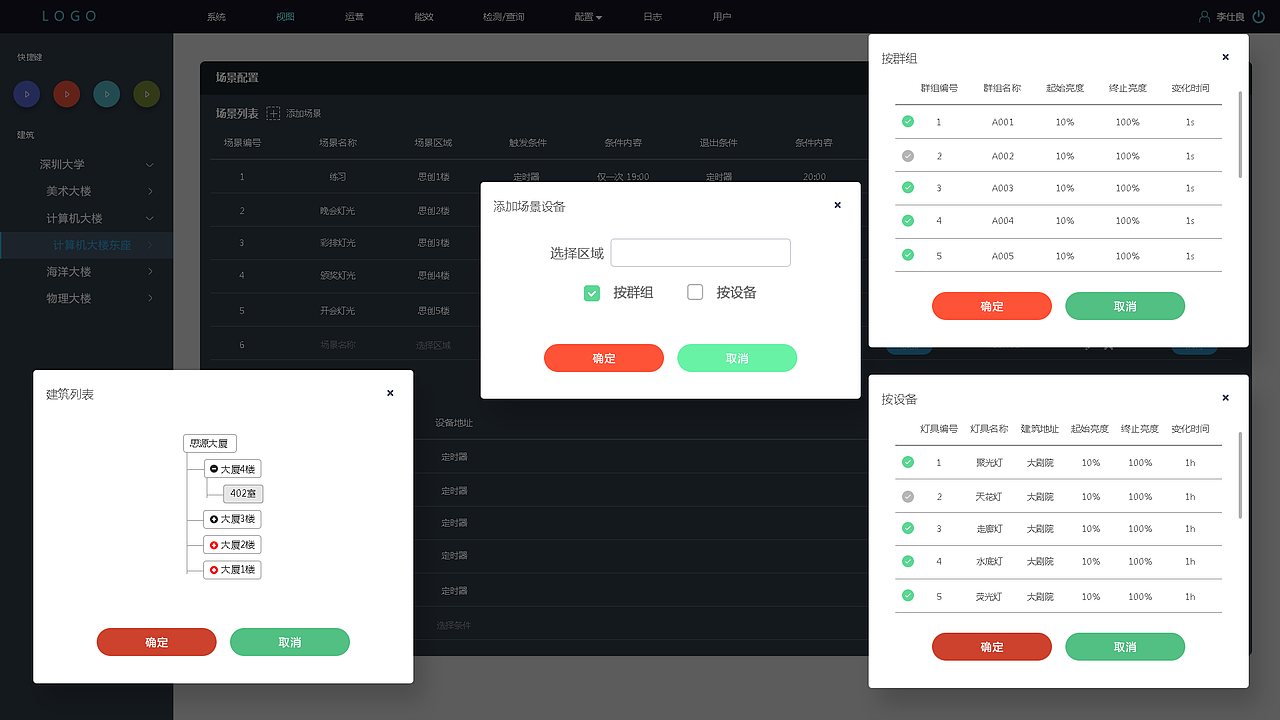
Task: Switch to the 视图 menu item
Action: pos(284,16)
